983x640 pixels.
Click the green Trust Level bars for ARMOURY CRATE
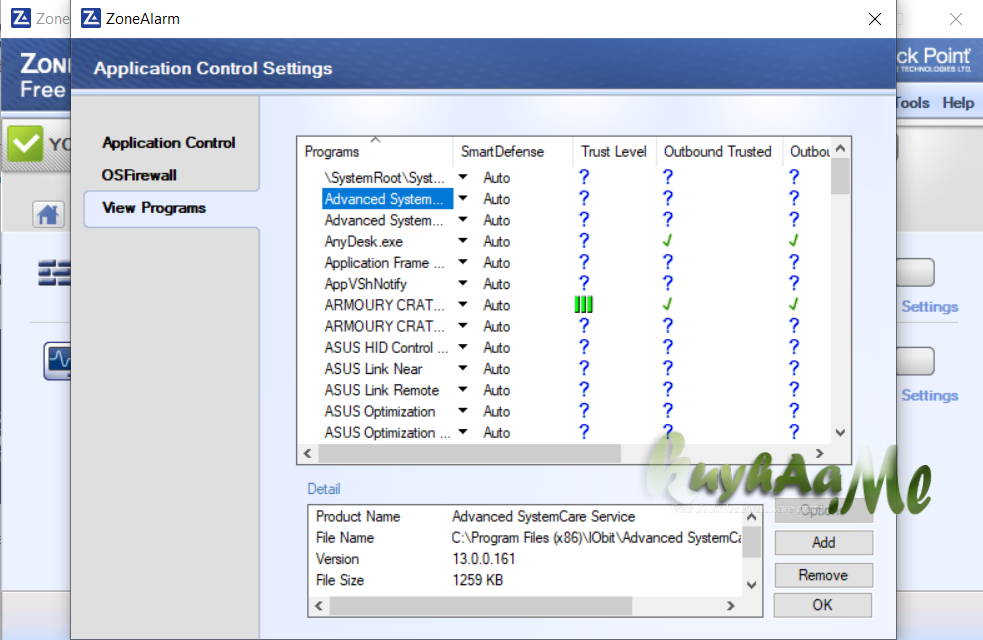click(584, 305)
